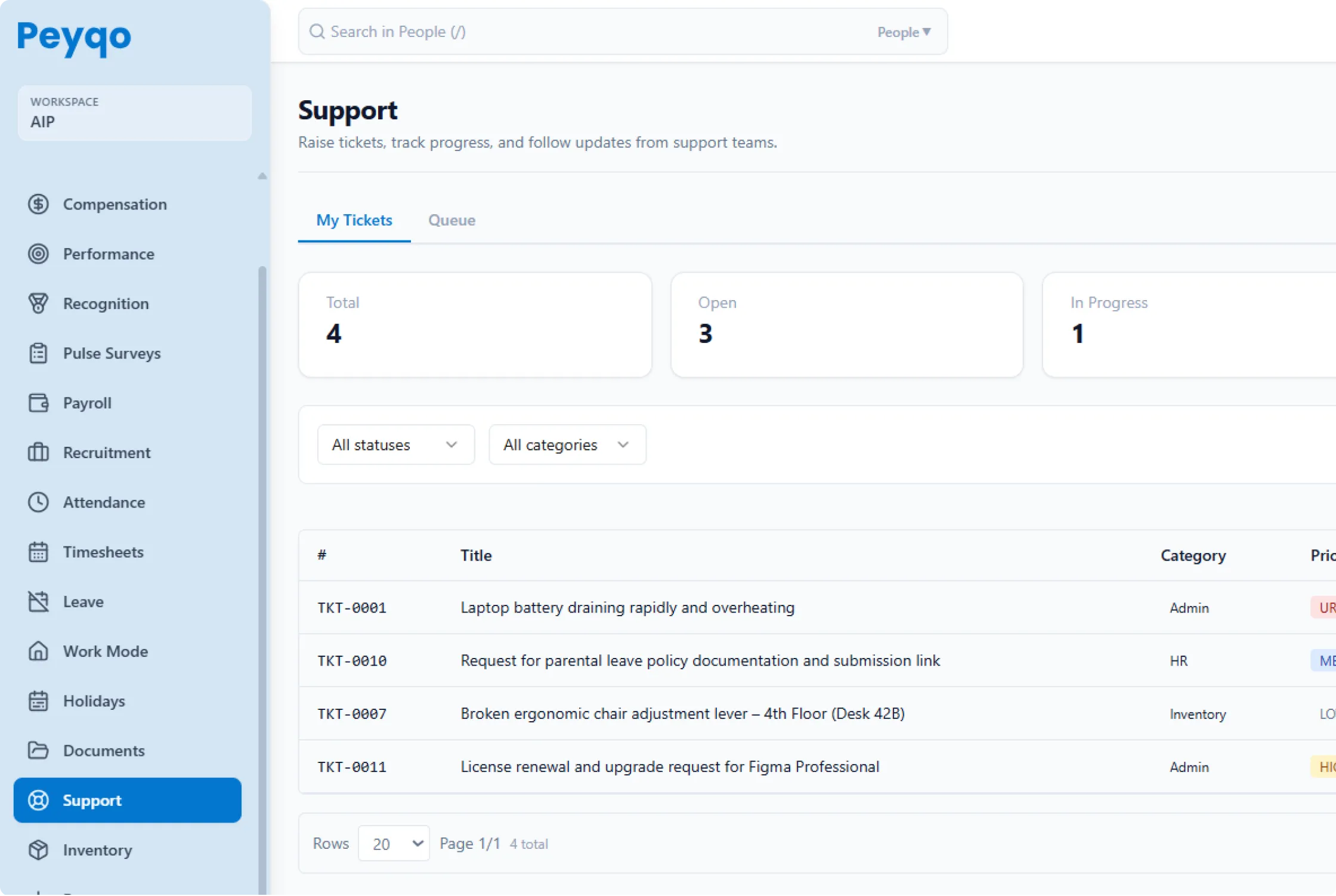Click the Performance target icon
This screenshot has width=1336, height=896.
pyautogui.click(x=38, y=254)
